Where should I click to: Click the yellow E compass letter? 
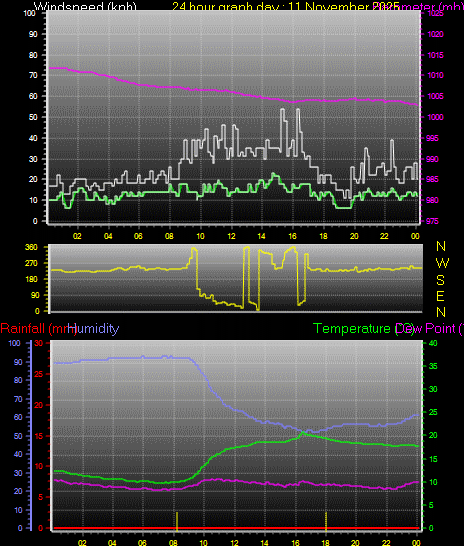tap(440, 296)
